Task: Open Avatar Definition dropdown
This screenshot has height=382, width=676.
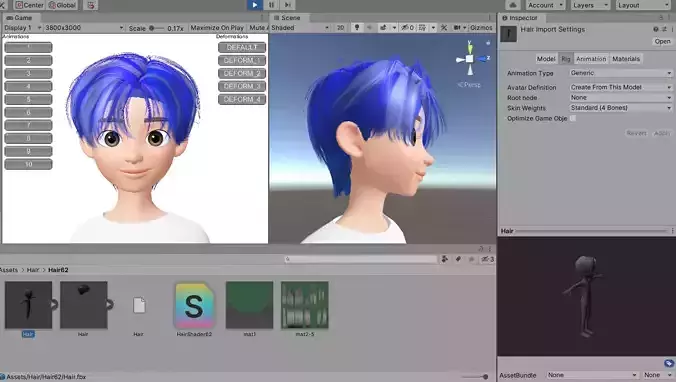Action: pos(621,87)
